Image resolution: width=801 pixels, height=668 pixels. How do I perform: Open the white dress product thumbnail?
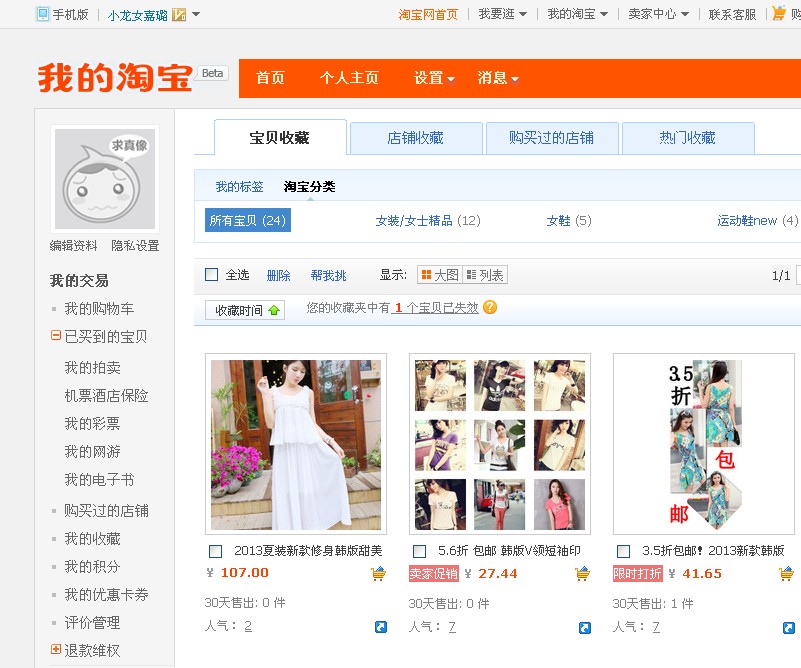pyautogui.click(x=295, y=440)
